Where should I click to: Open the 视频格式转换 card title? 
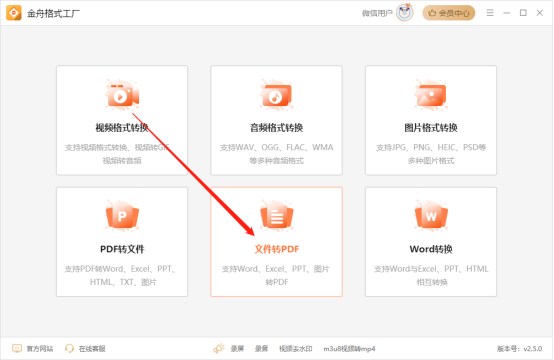click(122, 128)
